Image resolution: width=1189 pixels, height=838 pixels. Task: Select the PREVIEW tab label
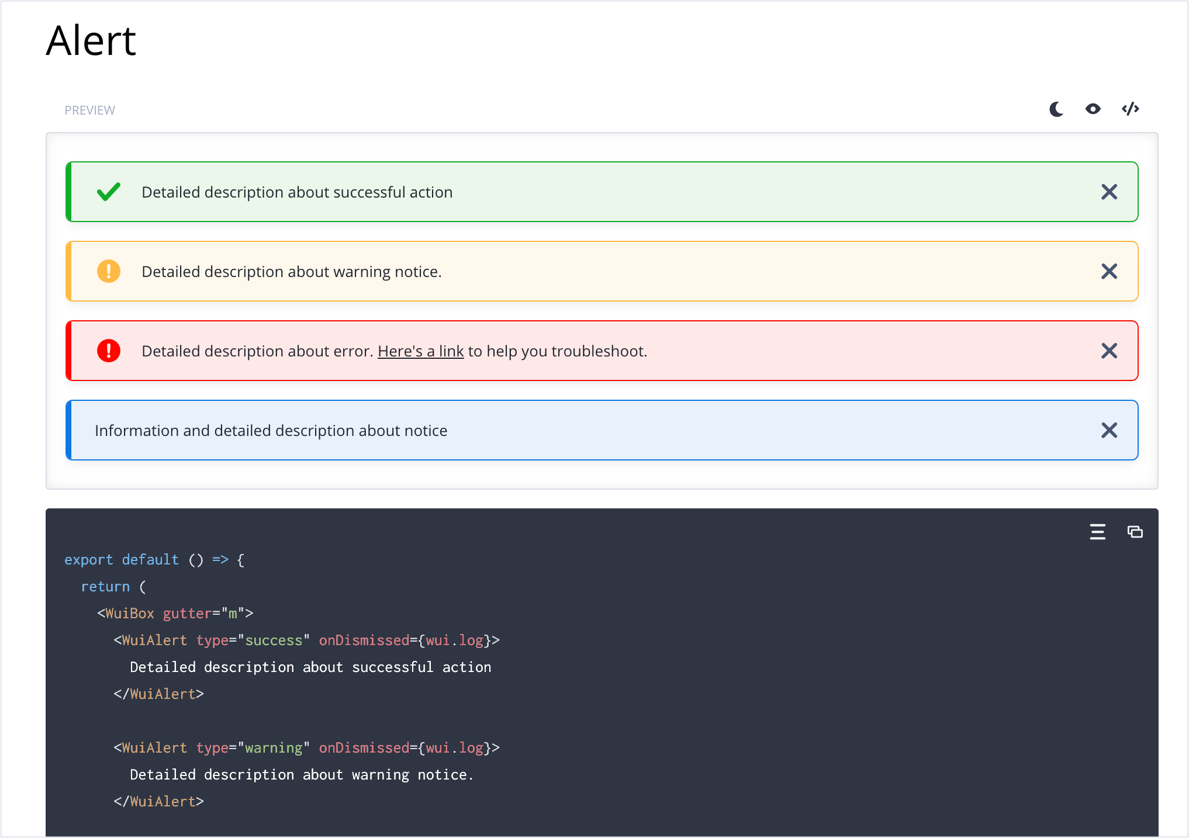[x=89, y=110]
